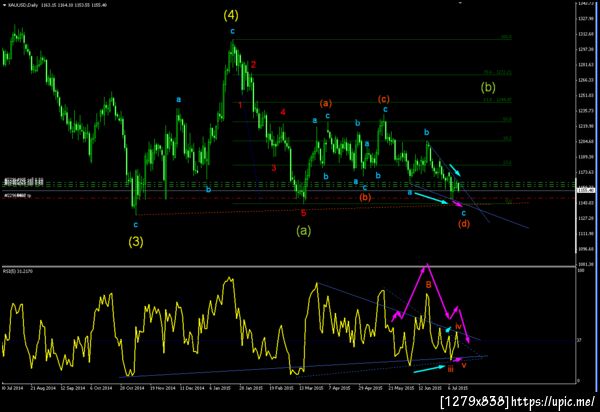This screenshot has height=412, width=600.
Task: Select the orange (b) wave label
Action: (365, 197)
